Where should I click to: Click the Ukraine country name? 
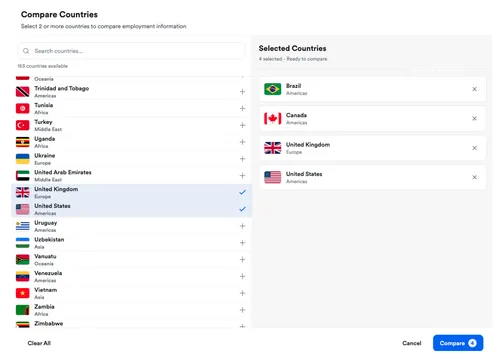[45, 155]
